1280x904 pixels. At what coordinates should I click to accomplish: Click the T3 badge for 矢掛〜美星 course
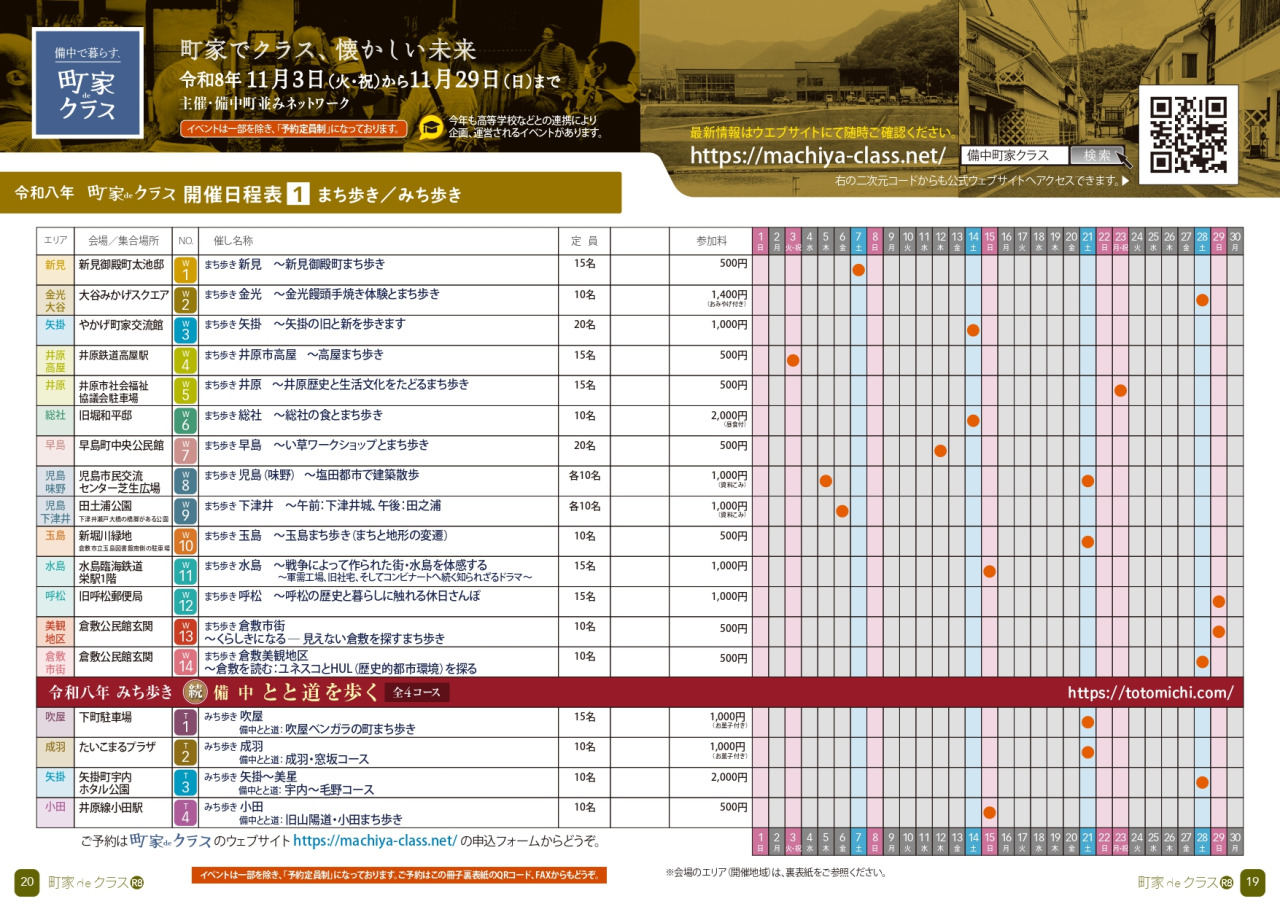click(185, 782)
